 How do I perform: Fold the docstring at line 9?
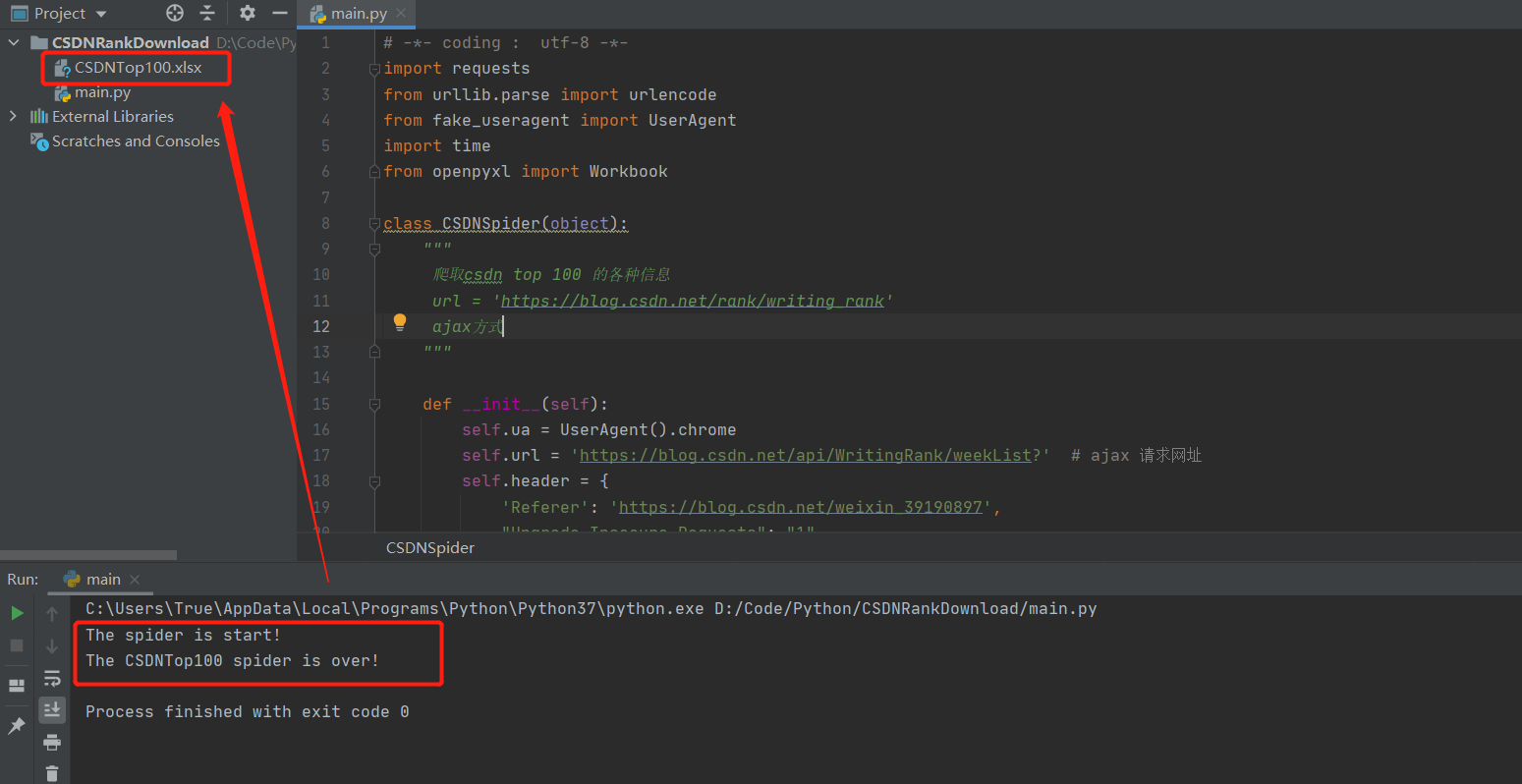[x=374, y=250]
